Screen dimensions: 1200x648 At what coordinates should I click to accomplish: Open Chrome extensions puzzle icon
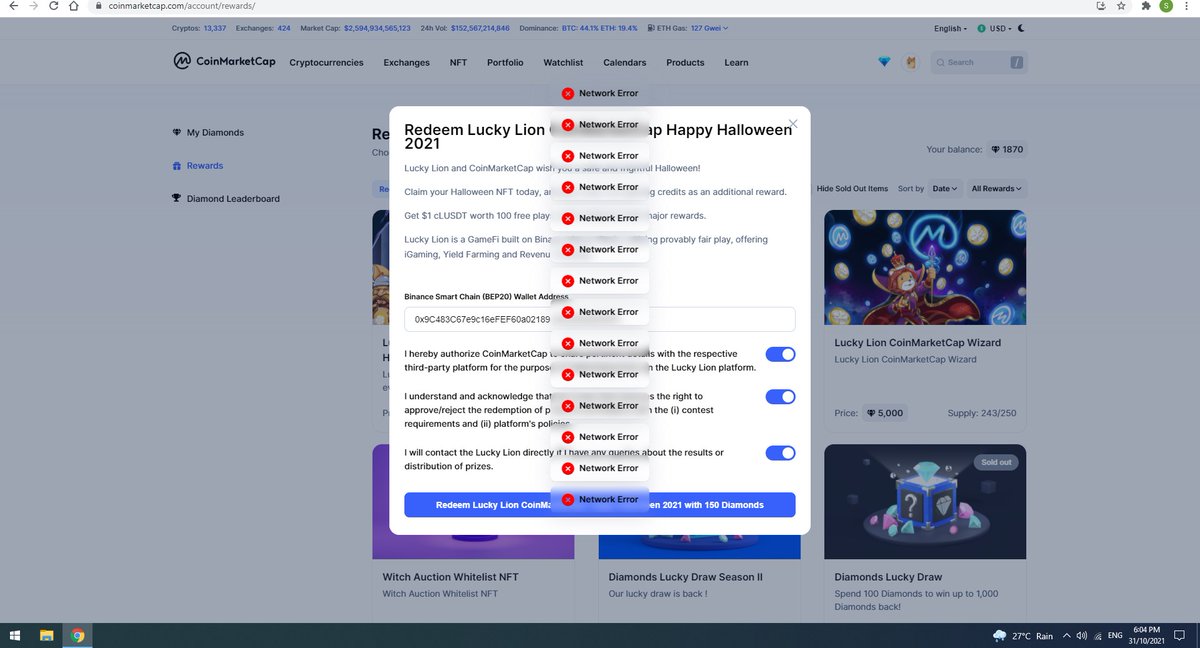1145,6
